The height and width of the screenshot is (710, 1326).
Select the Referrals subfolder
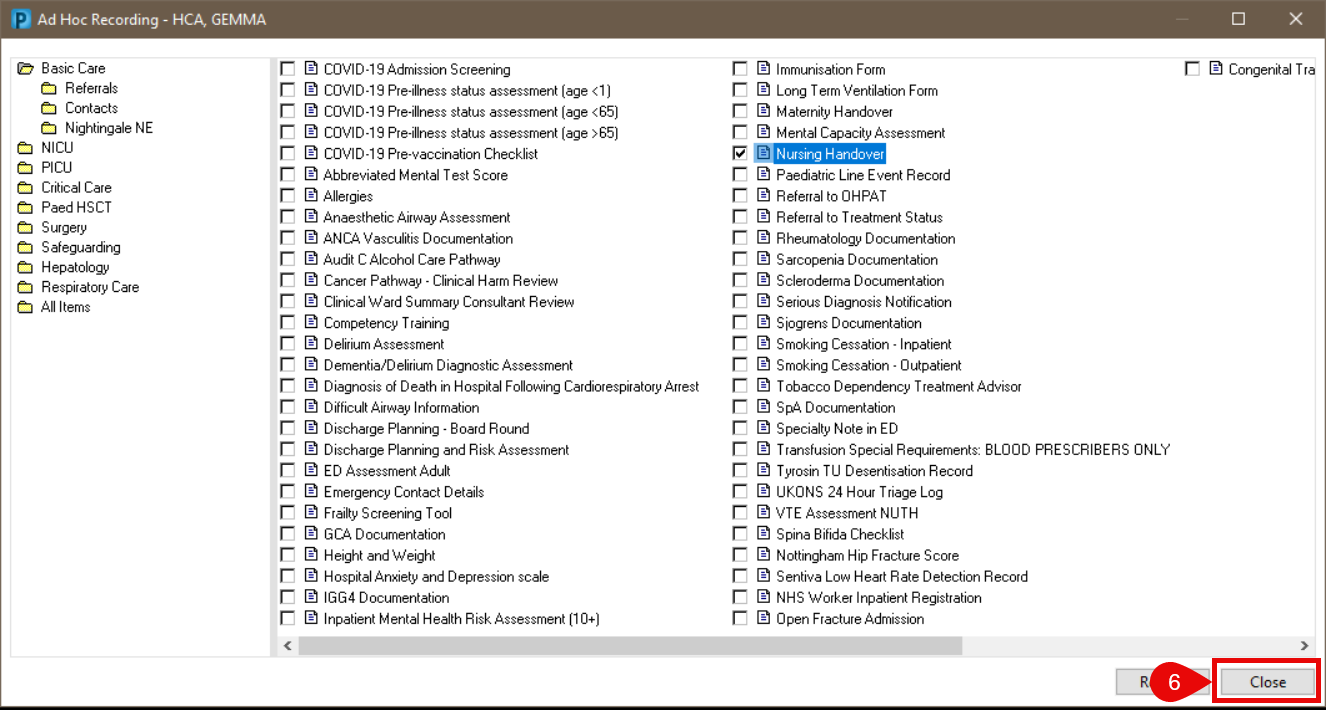(91, 88)
